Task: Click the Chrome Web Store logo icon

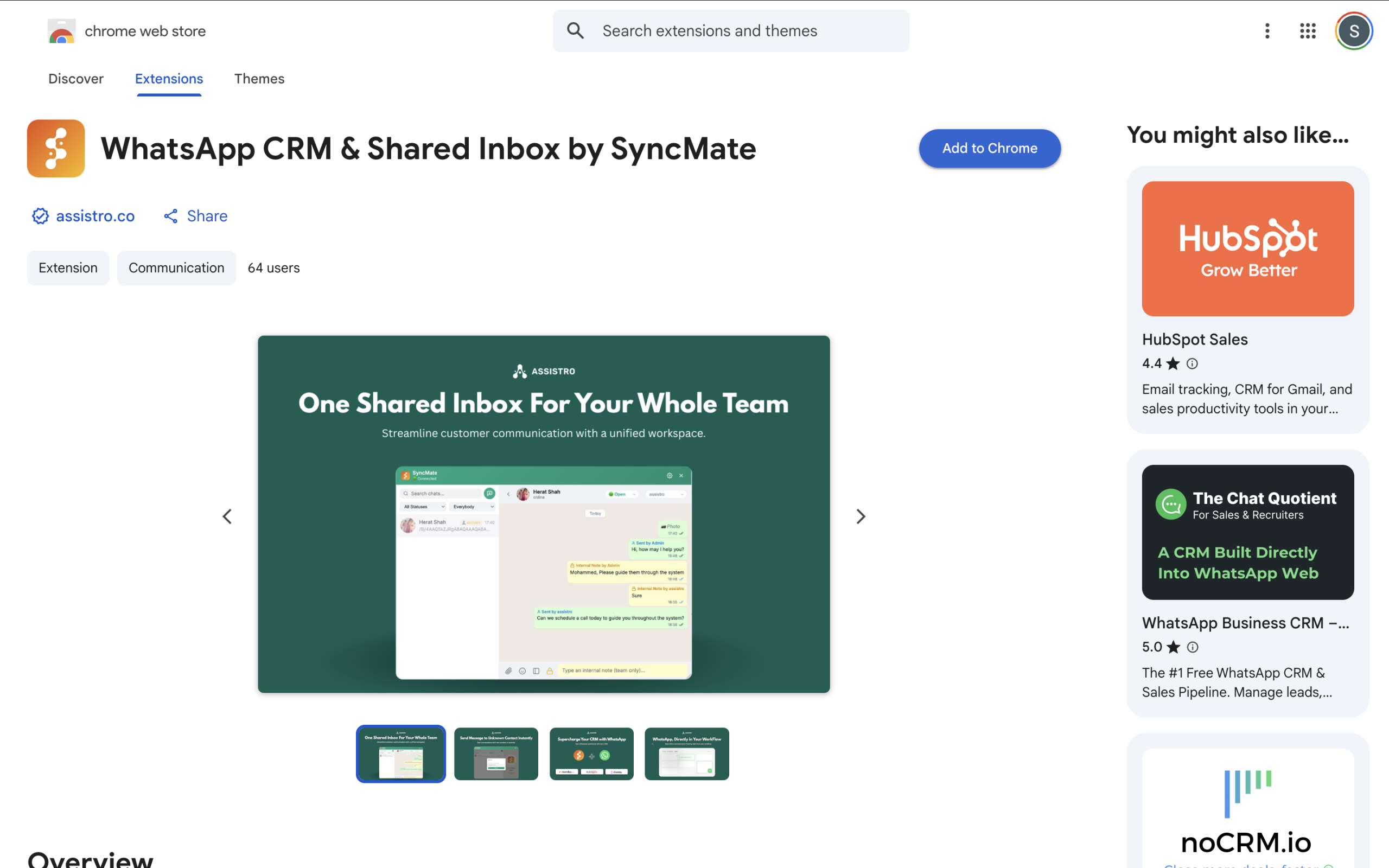Action: tap(61, 31)
